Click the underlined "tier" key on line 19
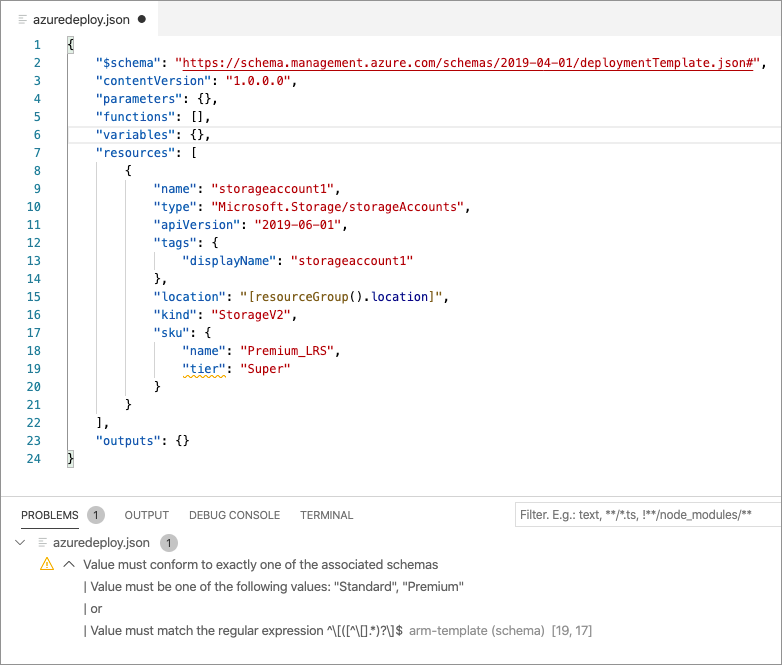Image resolution: width=782 pixels, height=665 pixels. [204, 369]
